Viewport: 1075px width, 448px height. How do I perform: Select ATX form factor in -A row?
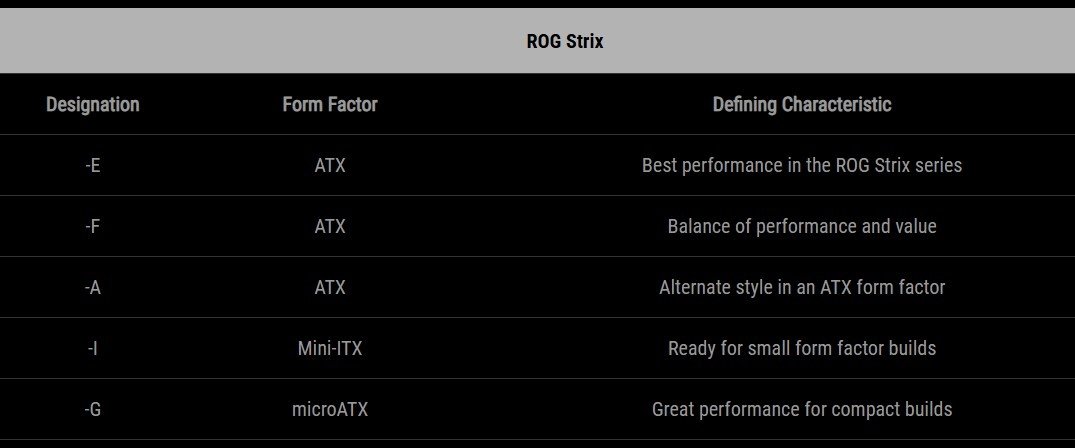tap(330, 287)
